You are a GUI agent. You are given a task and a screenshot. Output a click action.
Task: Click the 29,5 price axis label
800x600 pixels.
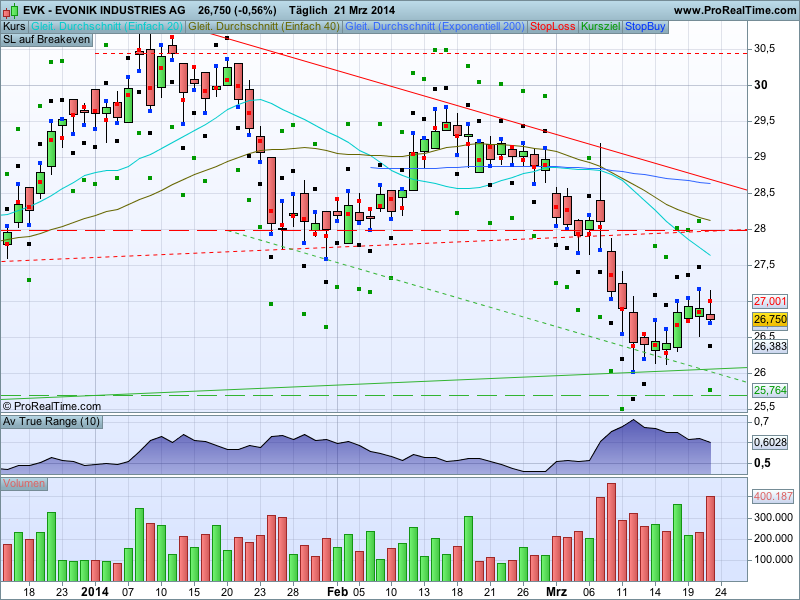(x=764, y=120)
